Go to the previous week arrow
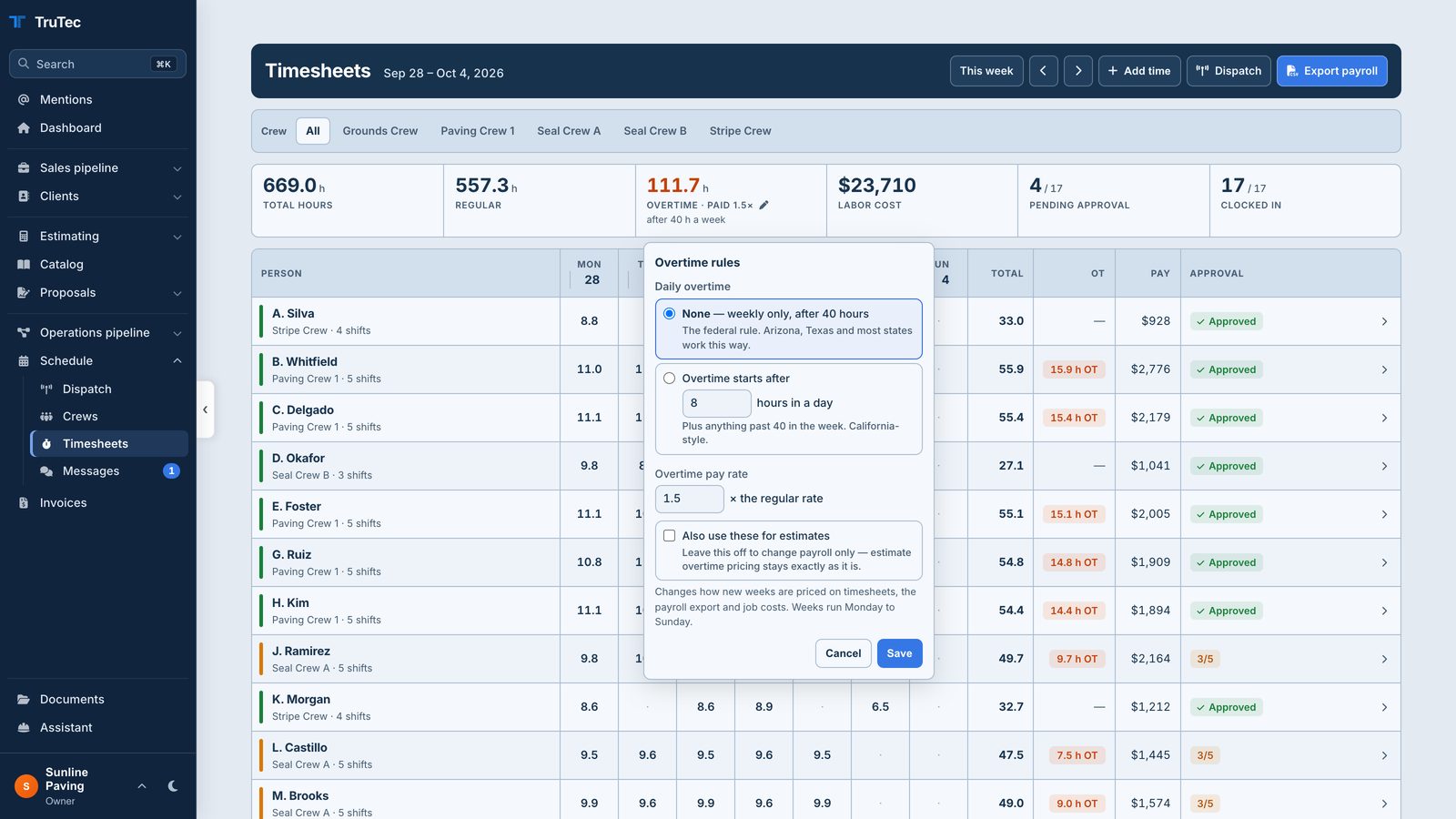The width and height of the screenshot is (1456, 819). point(1044,71)
